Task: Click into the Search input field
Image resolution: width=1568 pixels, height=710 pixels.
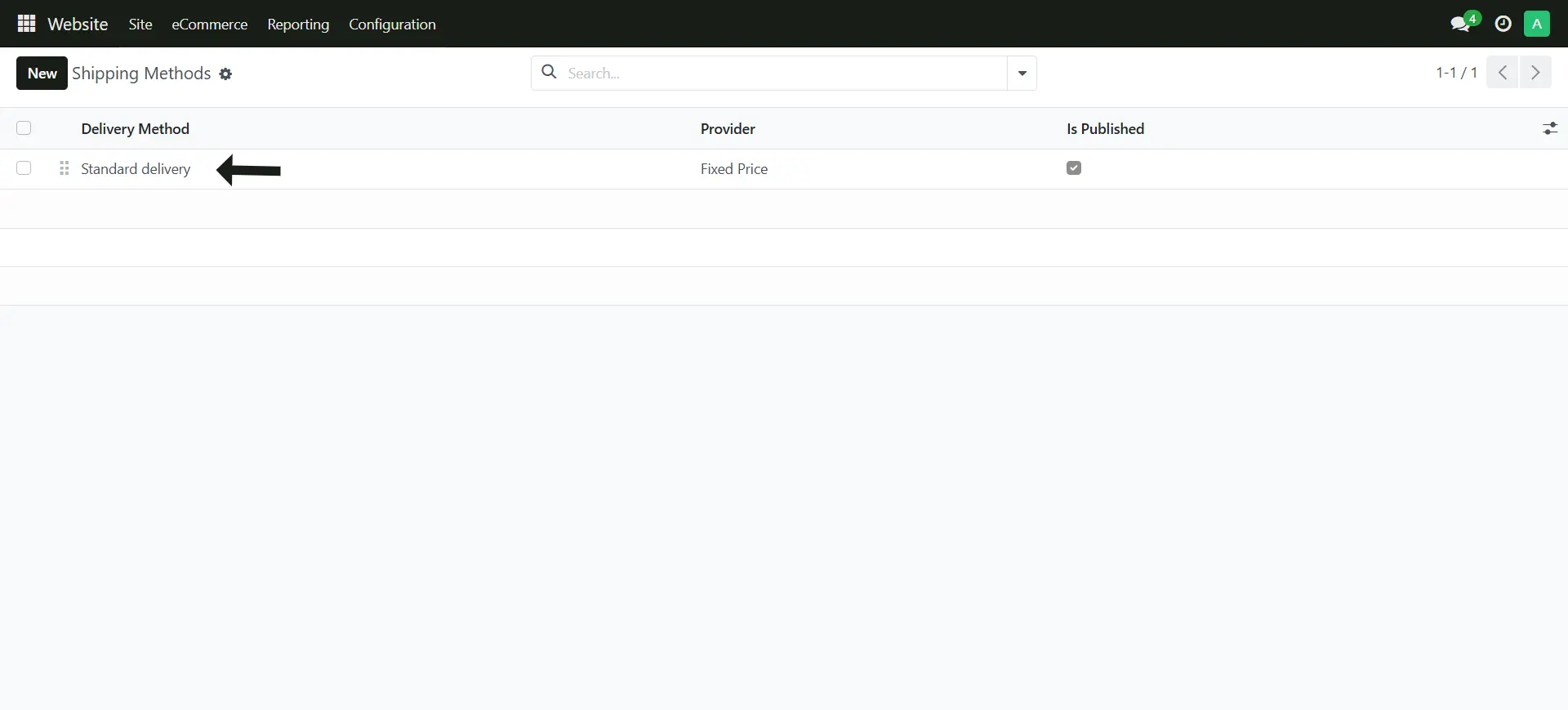Action: point(784,74)
